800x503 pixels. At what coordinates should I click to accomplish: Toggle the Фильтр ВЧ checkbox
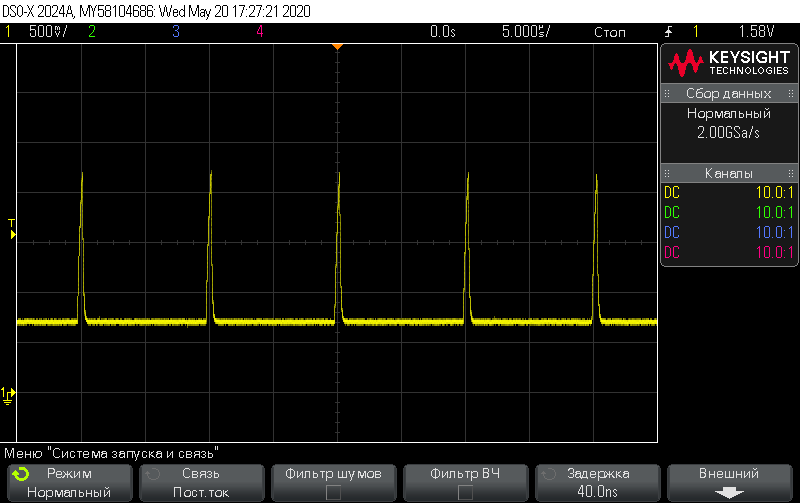[x=465, y=493]
